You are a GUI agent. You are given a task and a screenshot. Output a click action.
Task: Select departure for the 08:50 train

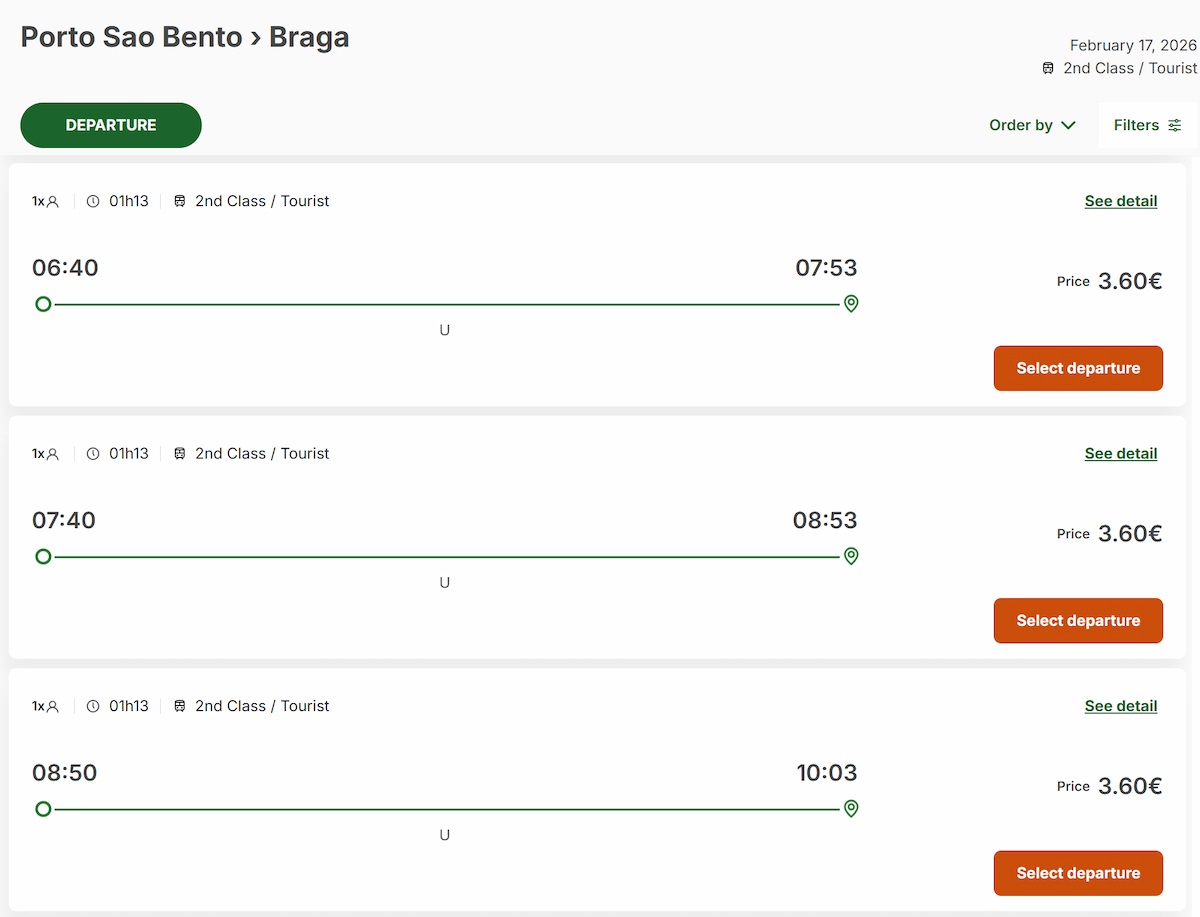1078,873
